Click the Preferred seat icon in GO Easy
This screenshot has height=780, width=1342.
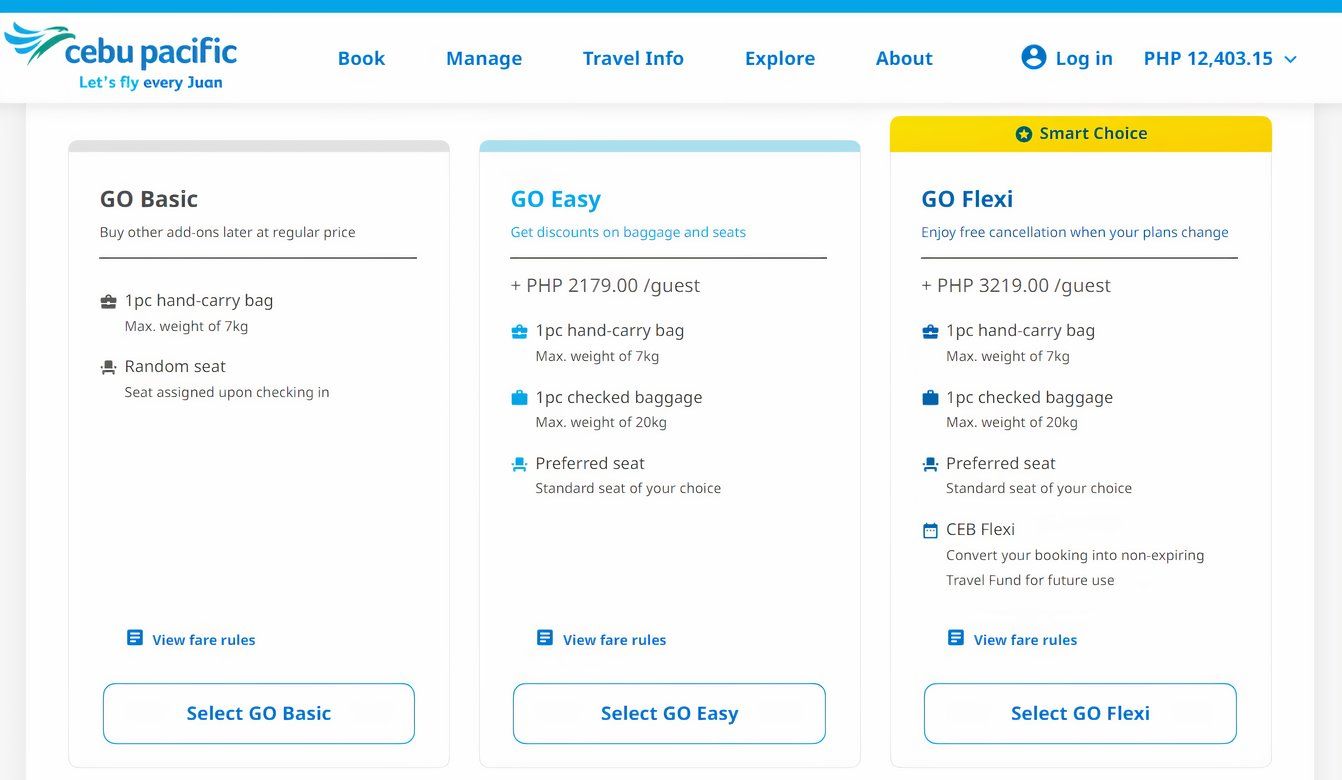(519, 463)
